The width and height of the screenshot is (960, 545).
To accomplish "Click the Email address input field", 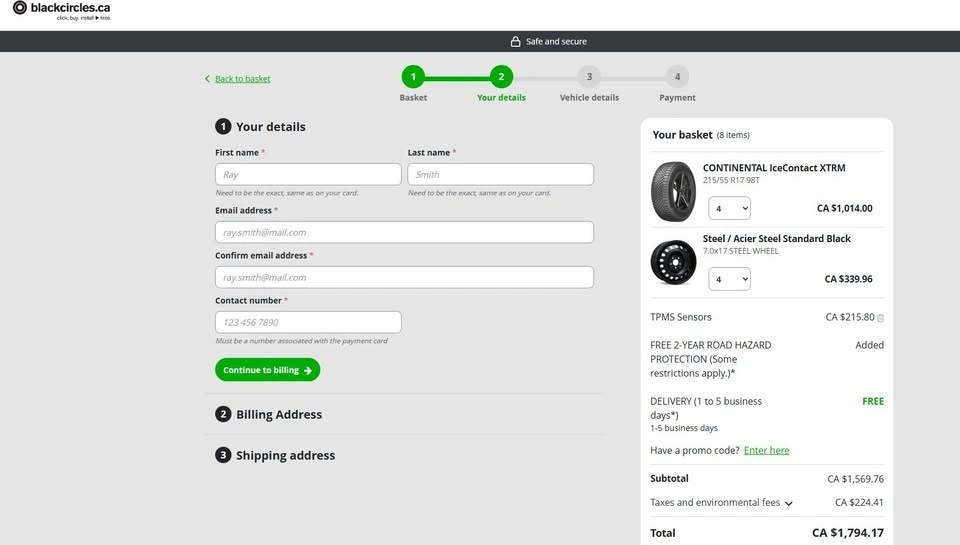I will [x=404, y=232].
